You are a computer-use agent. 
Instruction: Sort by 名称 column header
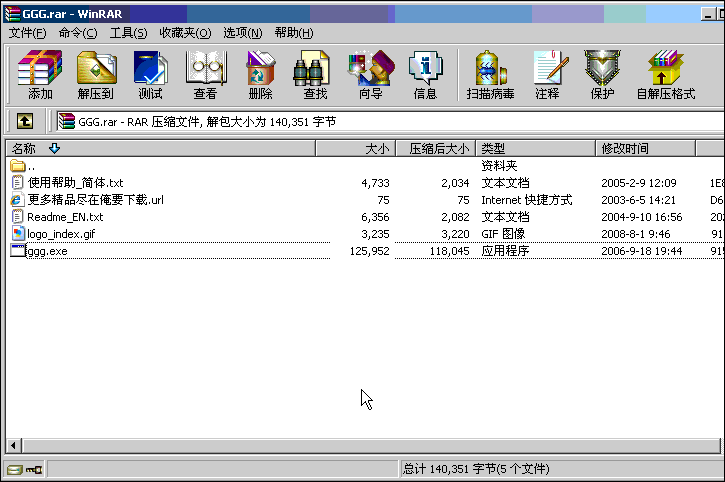tap(160, 148)
